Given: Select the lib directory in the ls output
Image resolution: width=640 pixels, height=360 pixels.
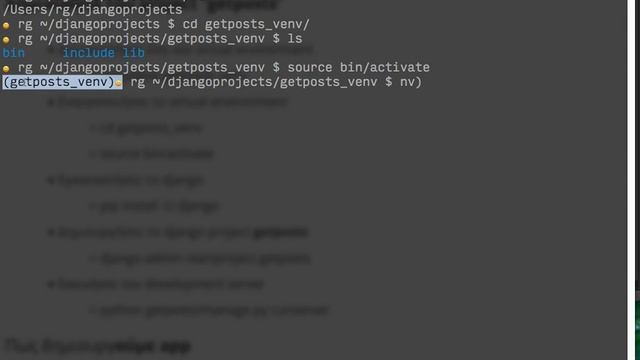Looking at the screenshot, I should point(133,53).
